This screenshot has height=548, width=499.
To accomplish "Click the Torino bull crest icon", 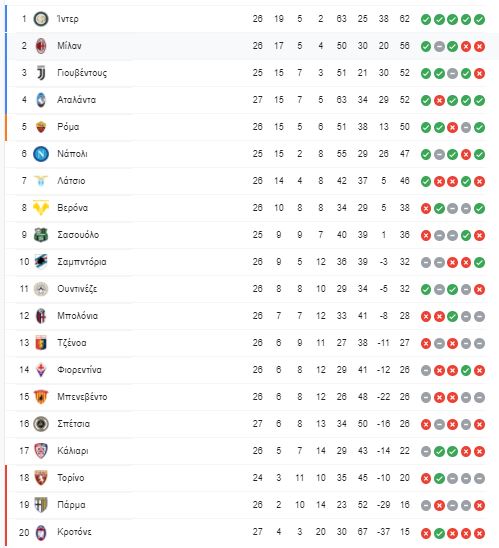I will click(x=41, y=478).
